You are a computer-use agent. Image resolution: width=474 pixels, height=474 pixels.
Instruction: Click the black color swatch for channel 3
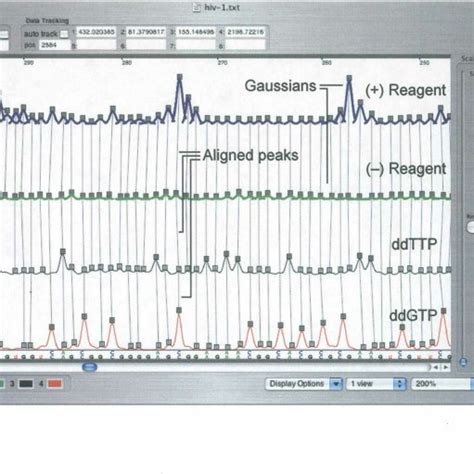[26, 384]
